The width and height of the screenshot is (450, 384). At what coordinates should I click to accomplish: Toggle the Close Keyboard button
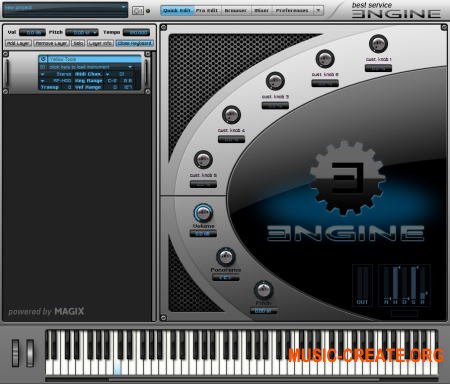(135, 43)
